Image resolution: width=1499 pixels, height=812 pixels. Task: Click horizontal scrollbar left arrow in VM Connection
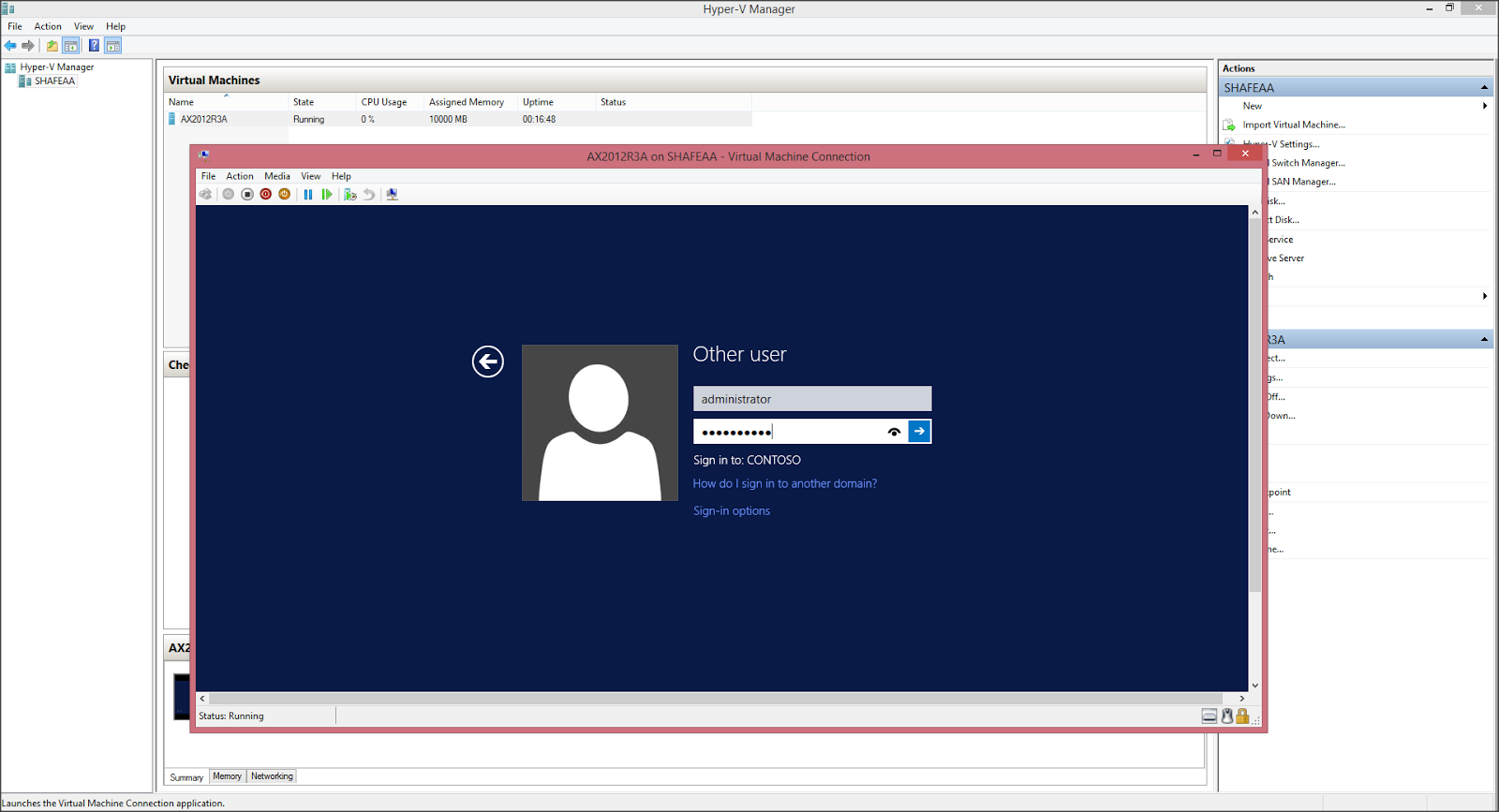(x=202, y=699)
